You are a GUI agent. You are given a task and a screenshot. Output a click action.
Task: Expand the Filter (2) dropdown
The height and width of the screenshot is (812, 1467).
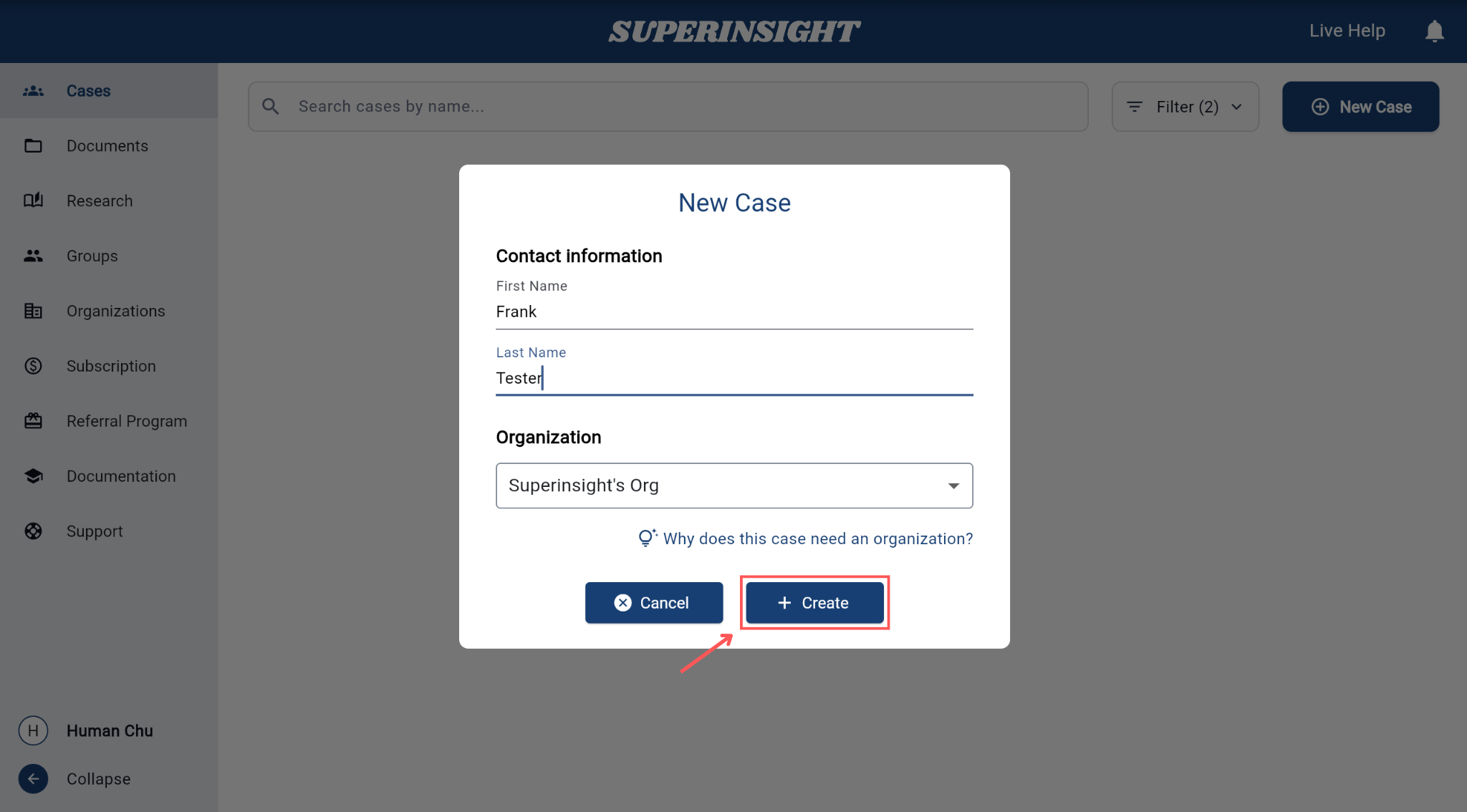pyautogui.click(x=1185, y=107)
